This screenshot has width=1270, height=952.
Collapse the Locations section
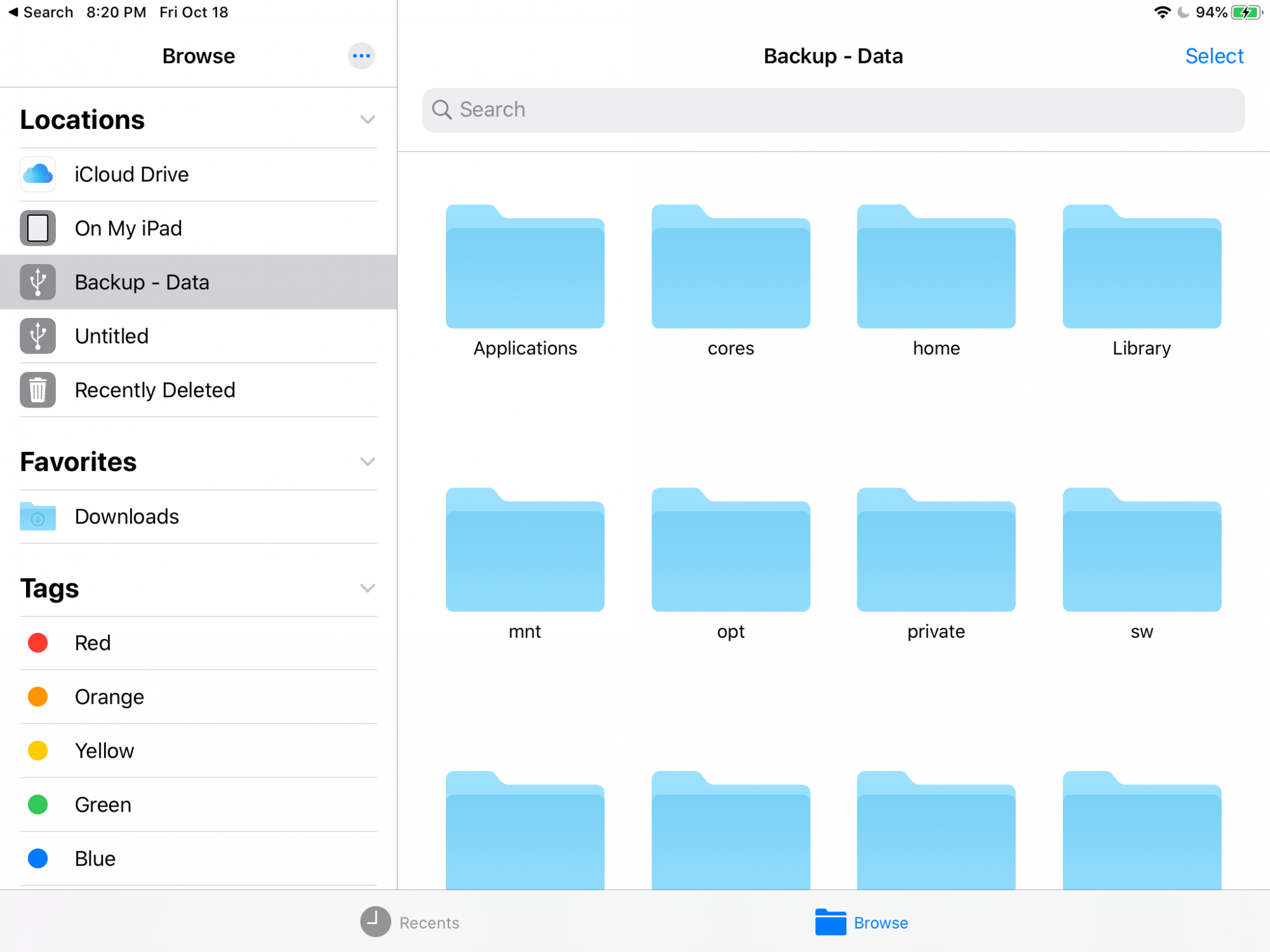367,120
